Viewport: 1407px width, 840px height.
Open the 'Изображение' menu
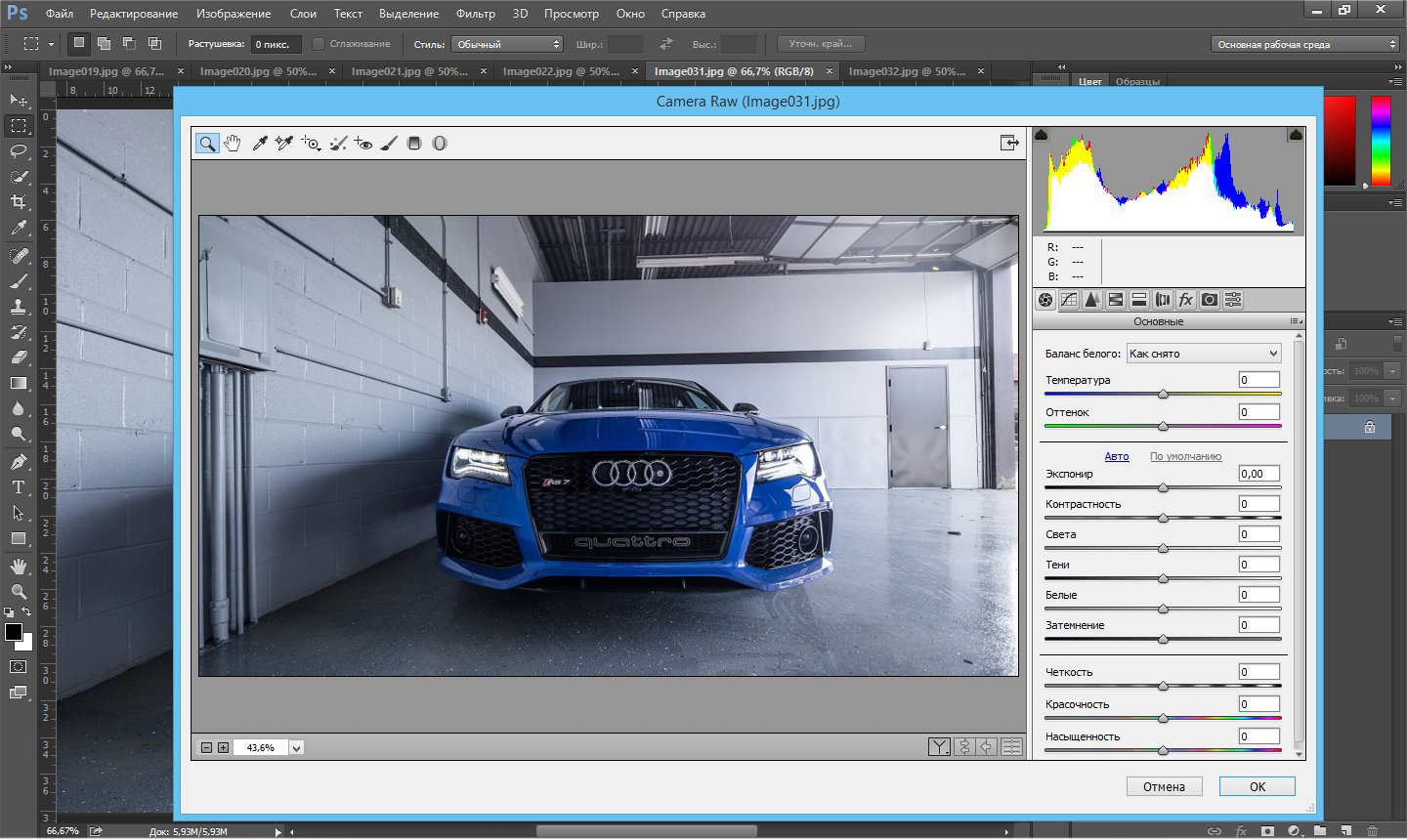click(234, 14)
